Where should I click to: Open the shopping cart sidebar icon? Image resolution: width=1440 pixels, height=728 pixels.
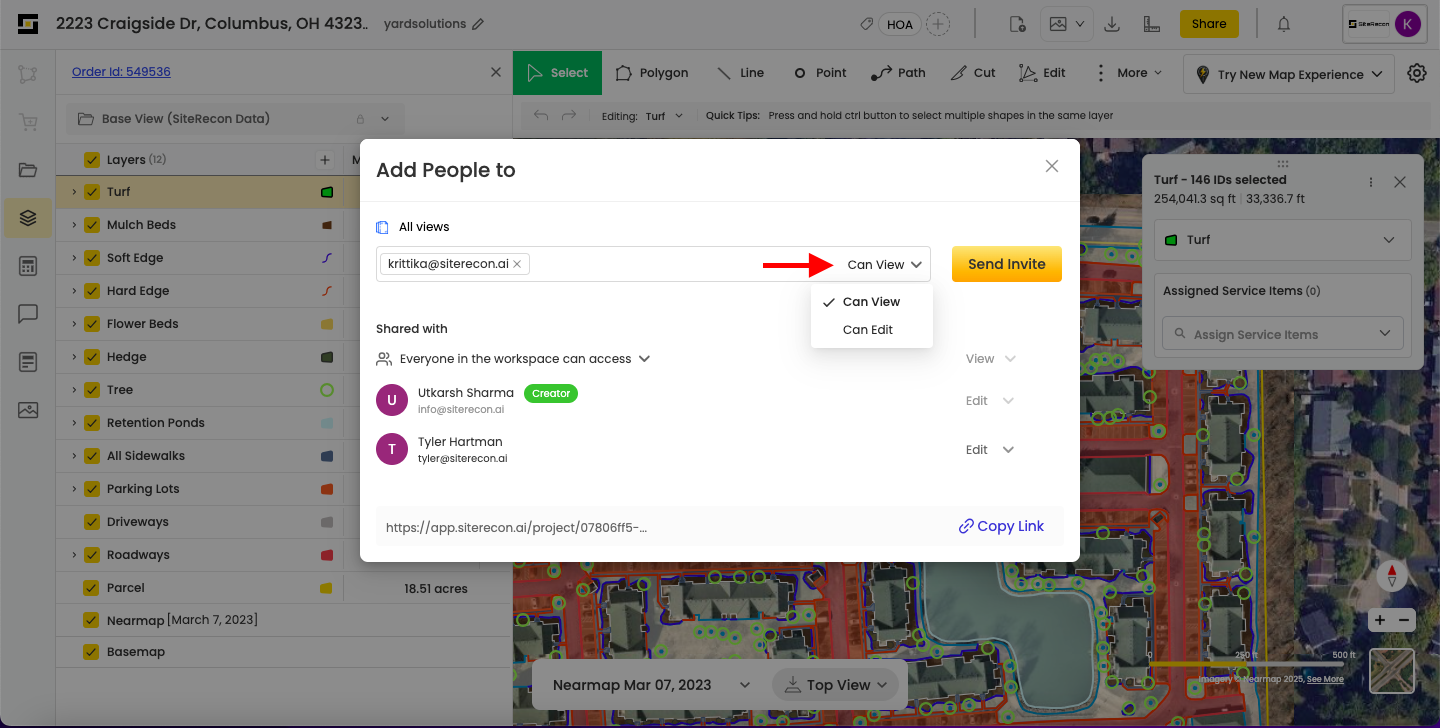28,122
